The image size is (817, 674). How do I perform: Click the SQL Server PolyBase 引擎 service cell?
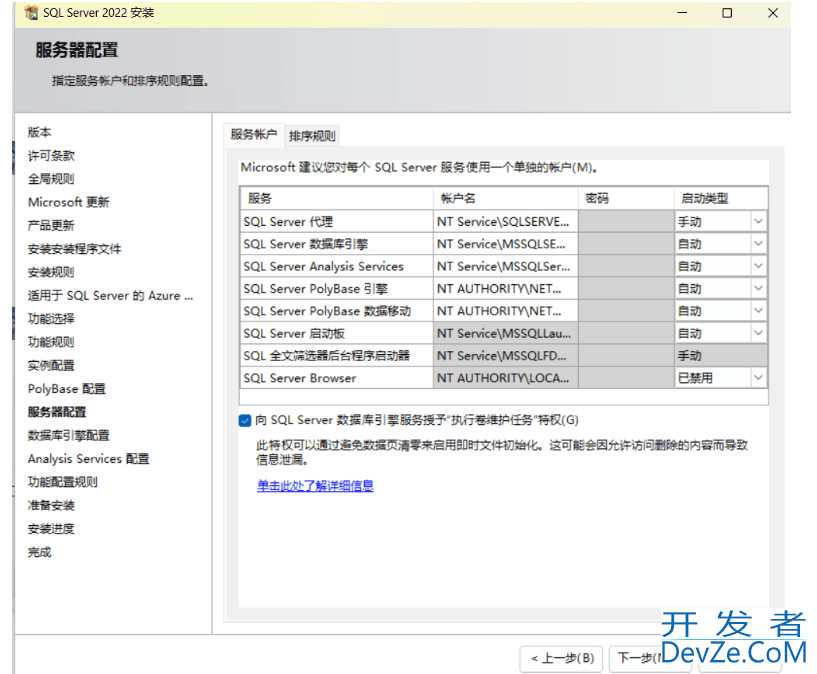(337, 289)
